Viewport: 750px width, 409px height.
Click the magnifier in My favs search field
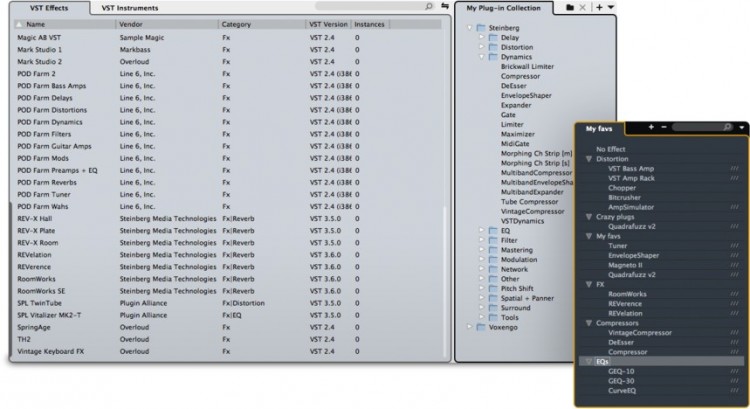coord(727,127)
